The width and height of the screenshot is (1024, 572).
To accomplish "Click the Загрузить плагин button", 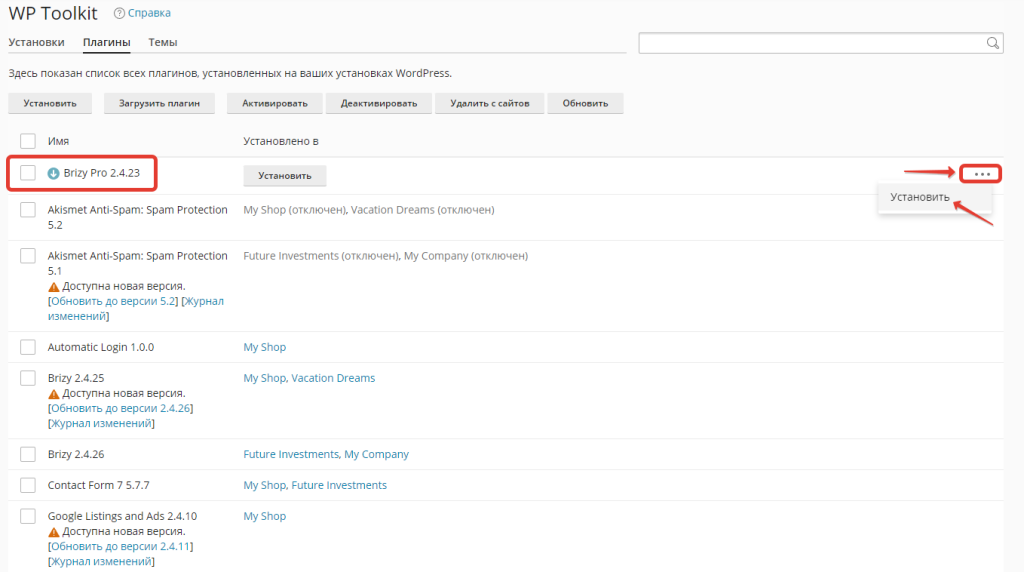I will pyautogui.click(x=159, y=103).
